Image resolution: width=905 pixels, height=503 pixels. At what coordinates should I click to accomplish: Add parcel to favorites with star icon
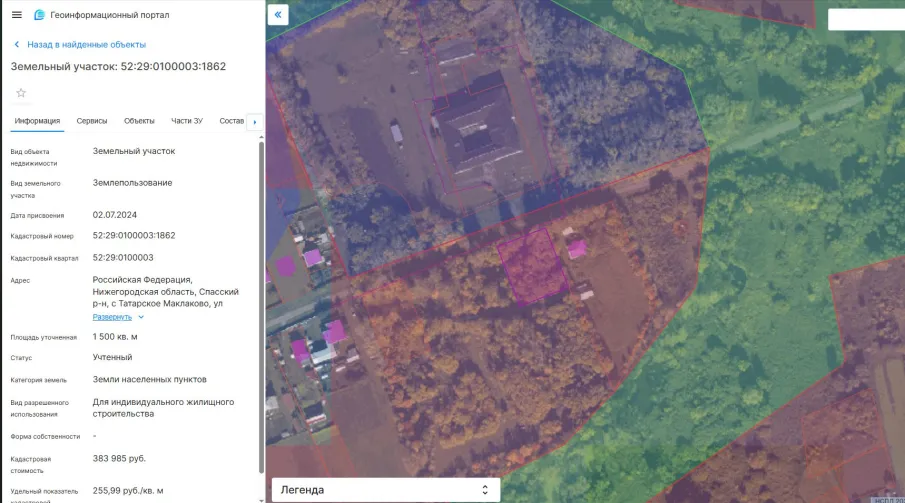pyautogui.click(x=21, y=93)
